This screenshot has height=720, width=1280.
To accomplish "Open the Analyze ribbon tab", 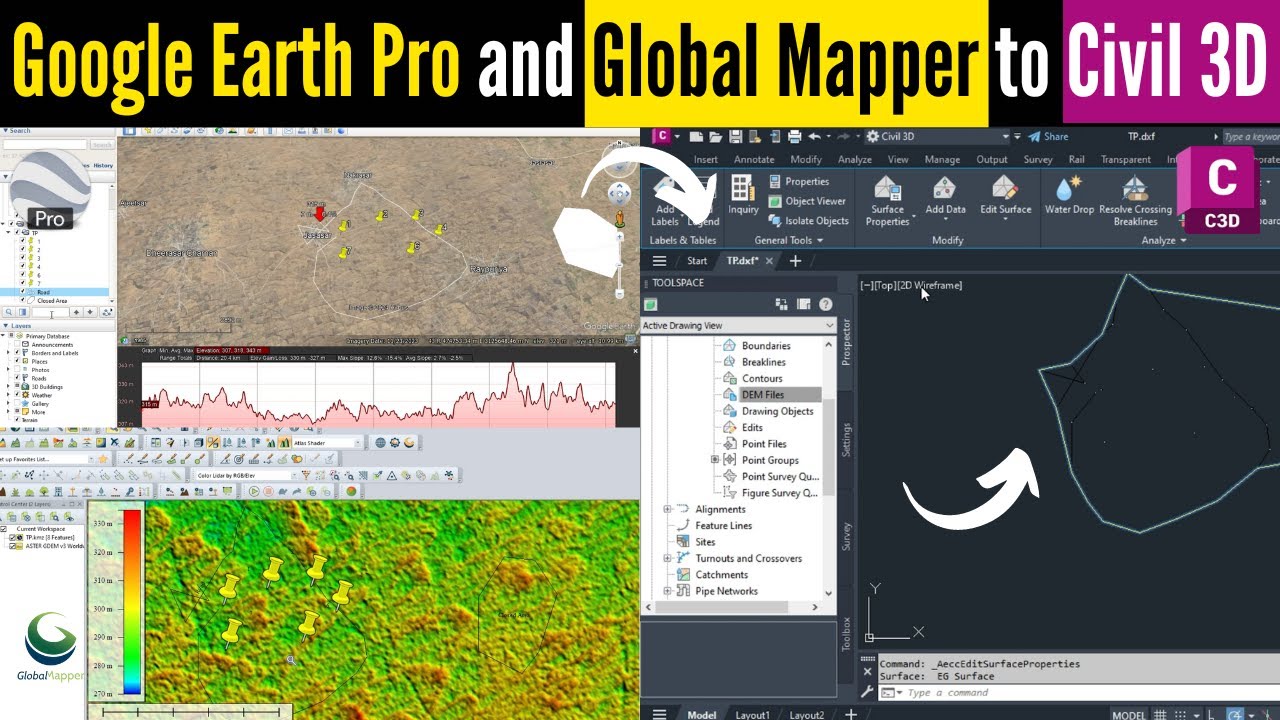I will tap(855, 160).
